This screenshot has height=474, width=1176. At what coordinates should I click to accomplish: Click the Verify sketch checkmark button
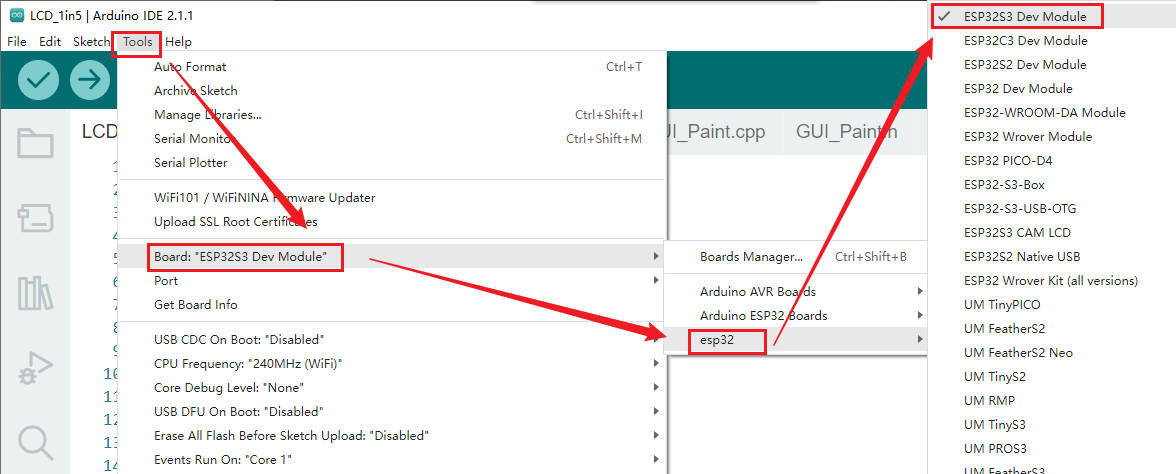[38, 80]
